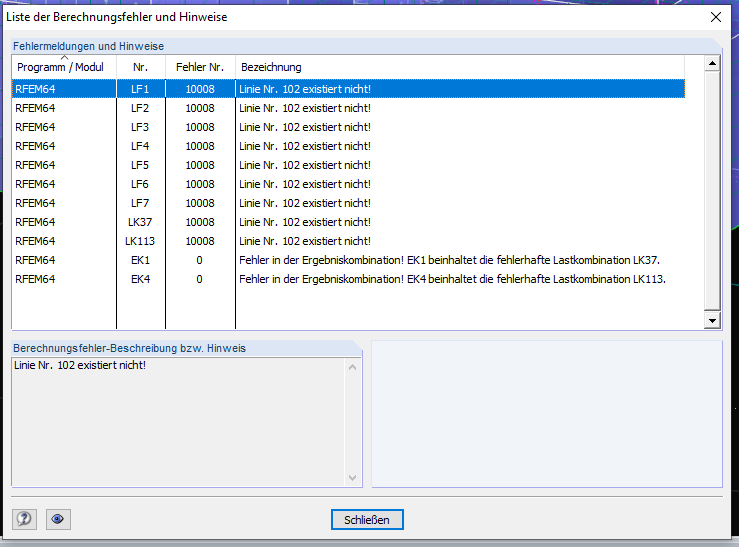Click the error list scroll-down arrow
Viewport: 739px width, 547px height.
point(712,321)
